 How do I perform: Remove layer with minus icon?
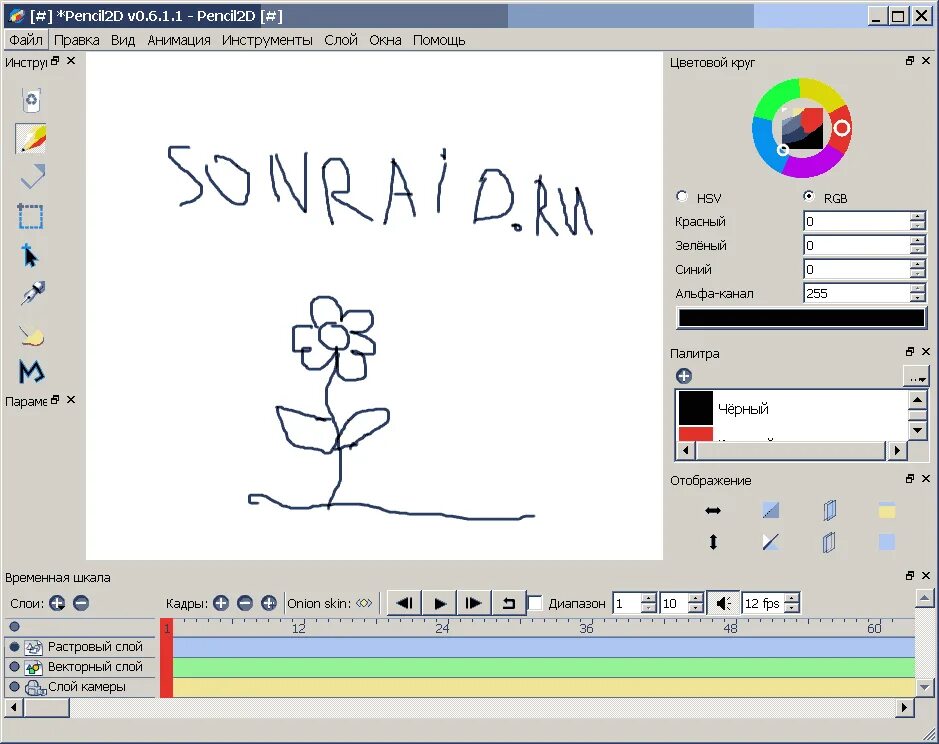point(81,603)
